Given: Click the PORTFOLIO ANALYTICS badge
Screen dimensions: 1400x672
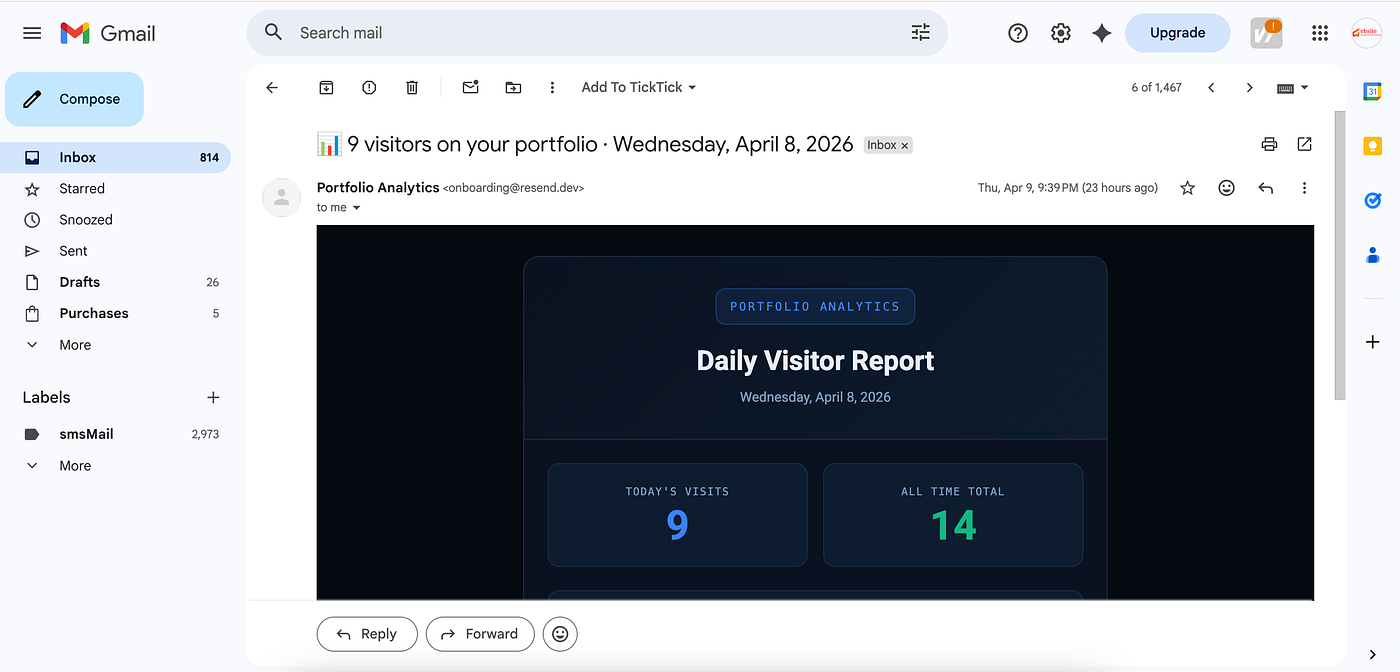Looking at the screenshot, I should (815, 307).
